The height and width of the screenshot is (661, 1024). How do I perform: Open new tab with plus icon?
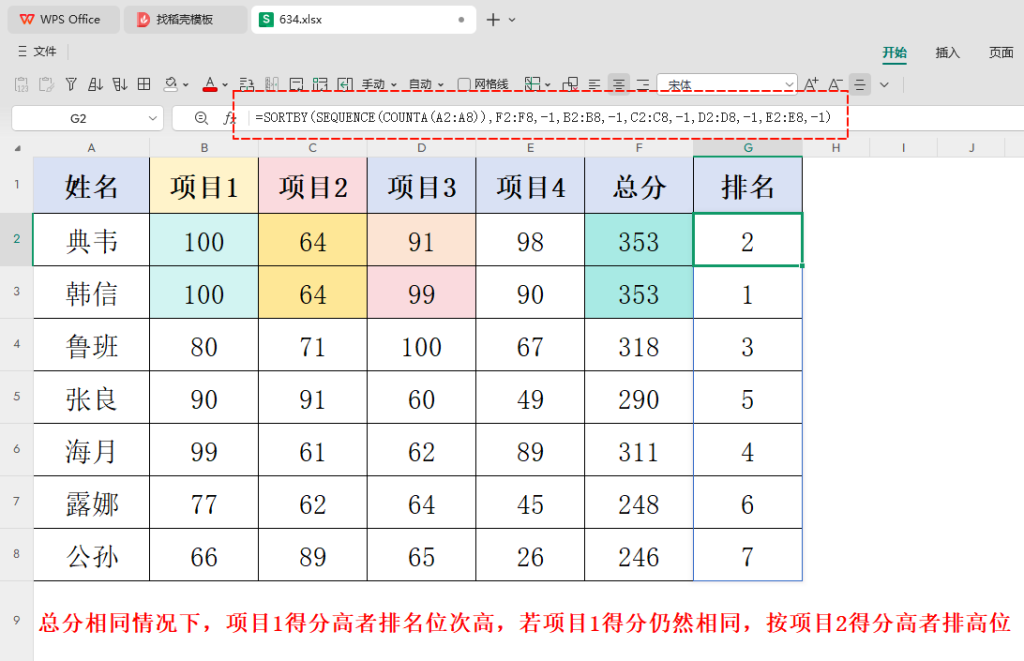click(x=493, y=20)
